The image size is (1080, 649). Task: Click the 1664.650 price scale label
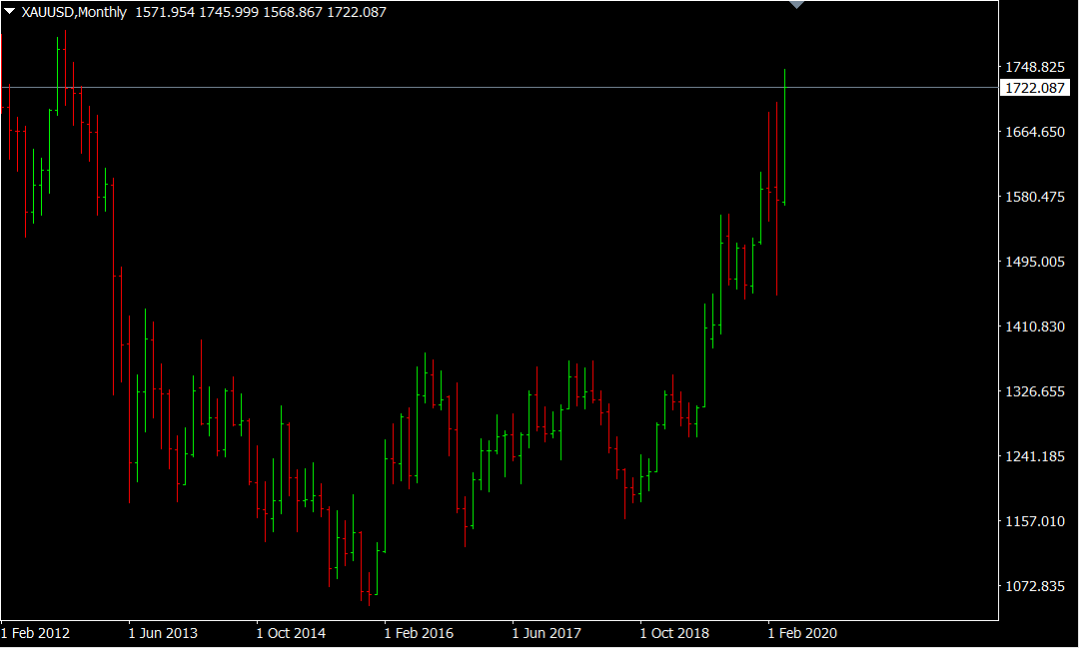click(1035, 132)
